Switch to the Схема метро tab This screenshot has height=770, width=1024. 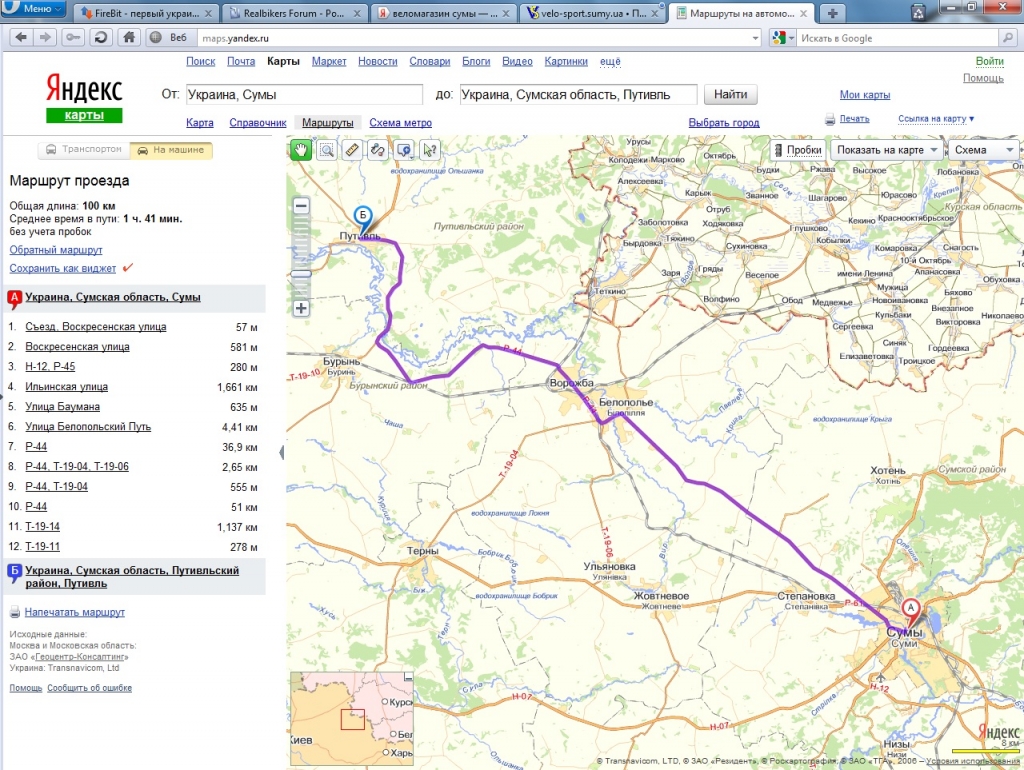point(400,123)
